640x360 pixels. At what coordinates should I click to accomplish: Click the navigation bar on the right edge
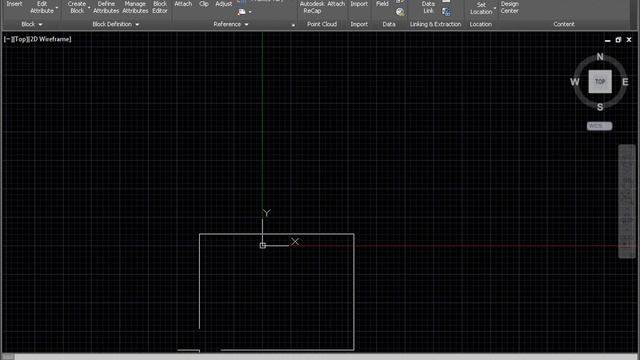tap(627, 201)
